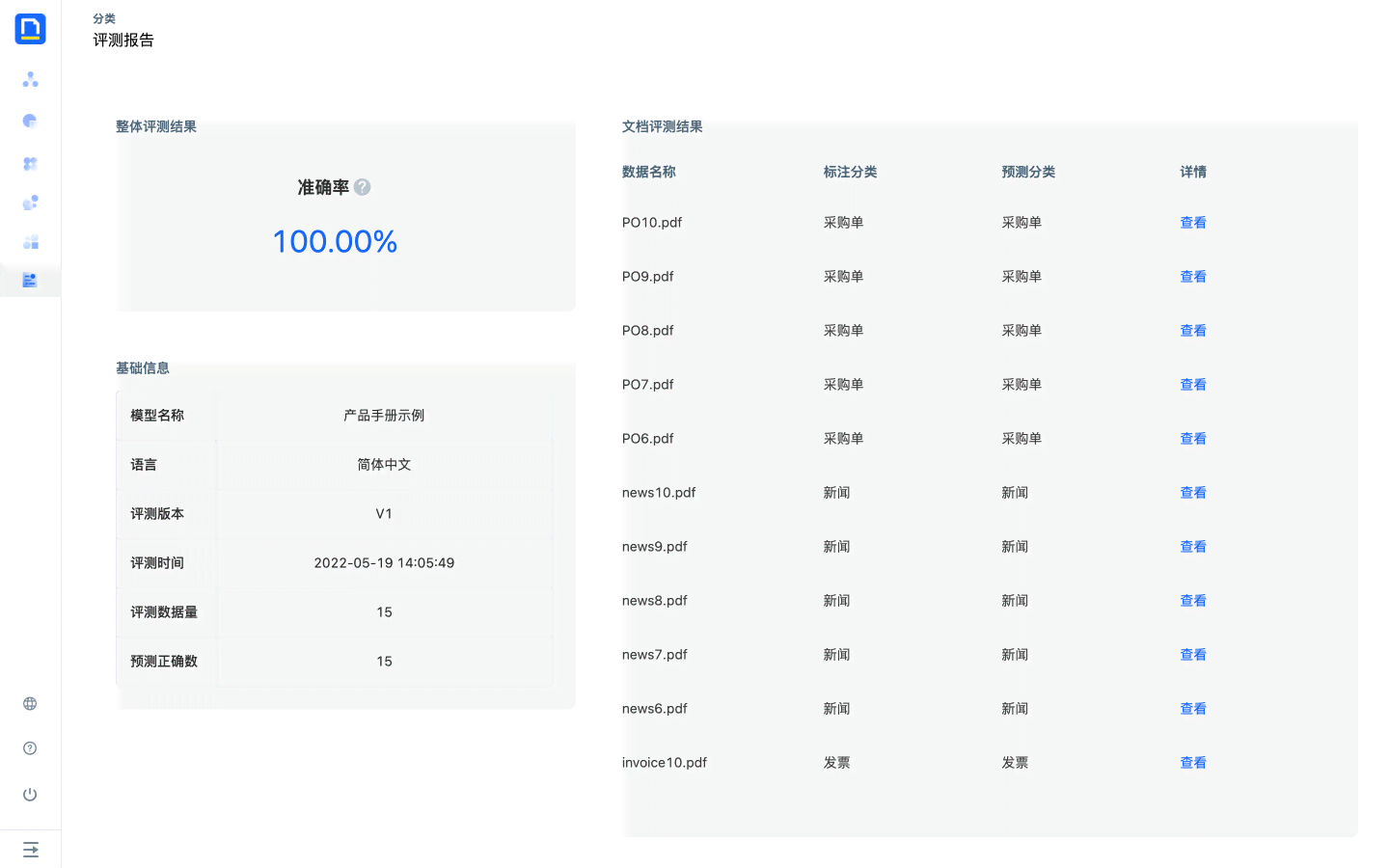Select the highlighted document report sidebar icon
This screenshot has width=1389, height=868.
30,280
